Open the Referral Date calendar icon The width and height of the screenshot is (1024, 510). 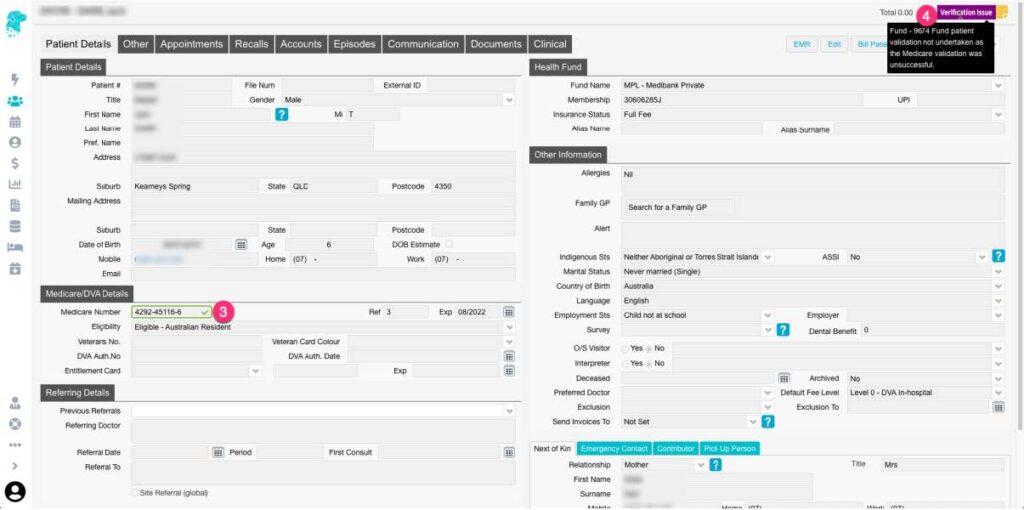click(x=218, y=452)
